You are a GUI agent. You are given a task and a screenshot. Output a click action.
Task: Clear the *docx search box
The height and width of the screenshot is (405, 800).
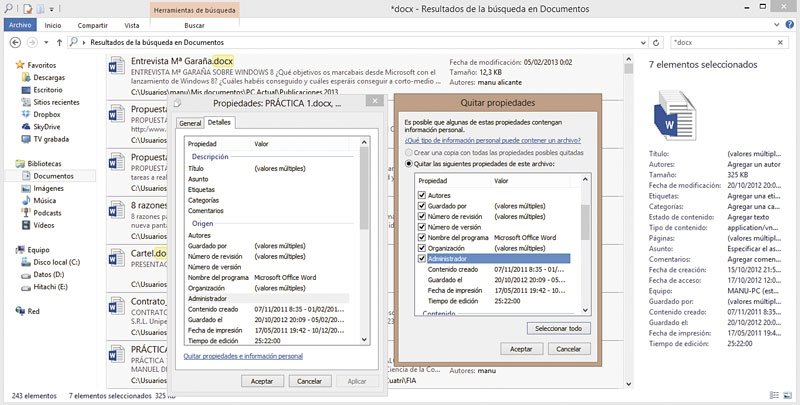tap(780, 43)
